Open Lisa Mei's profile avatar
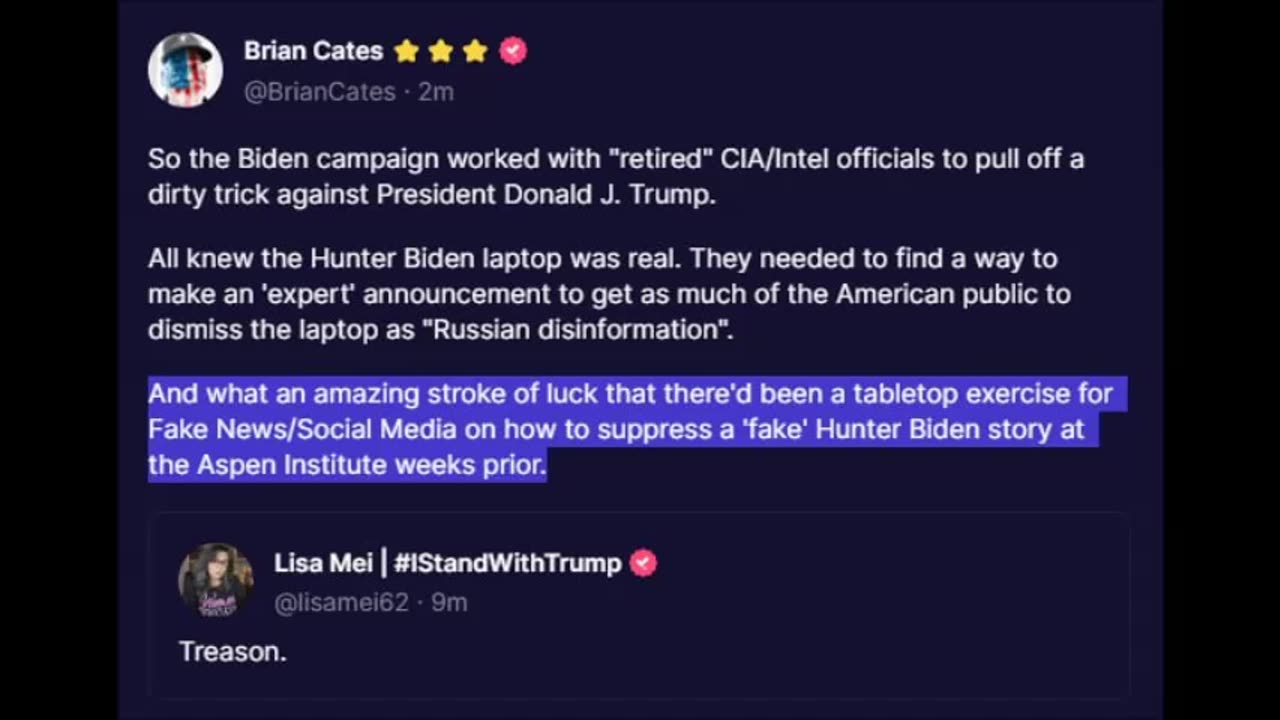The height and width of the screenshot is (720, 1280). 215,580
